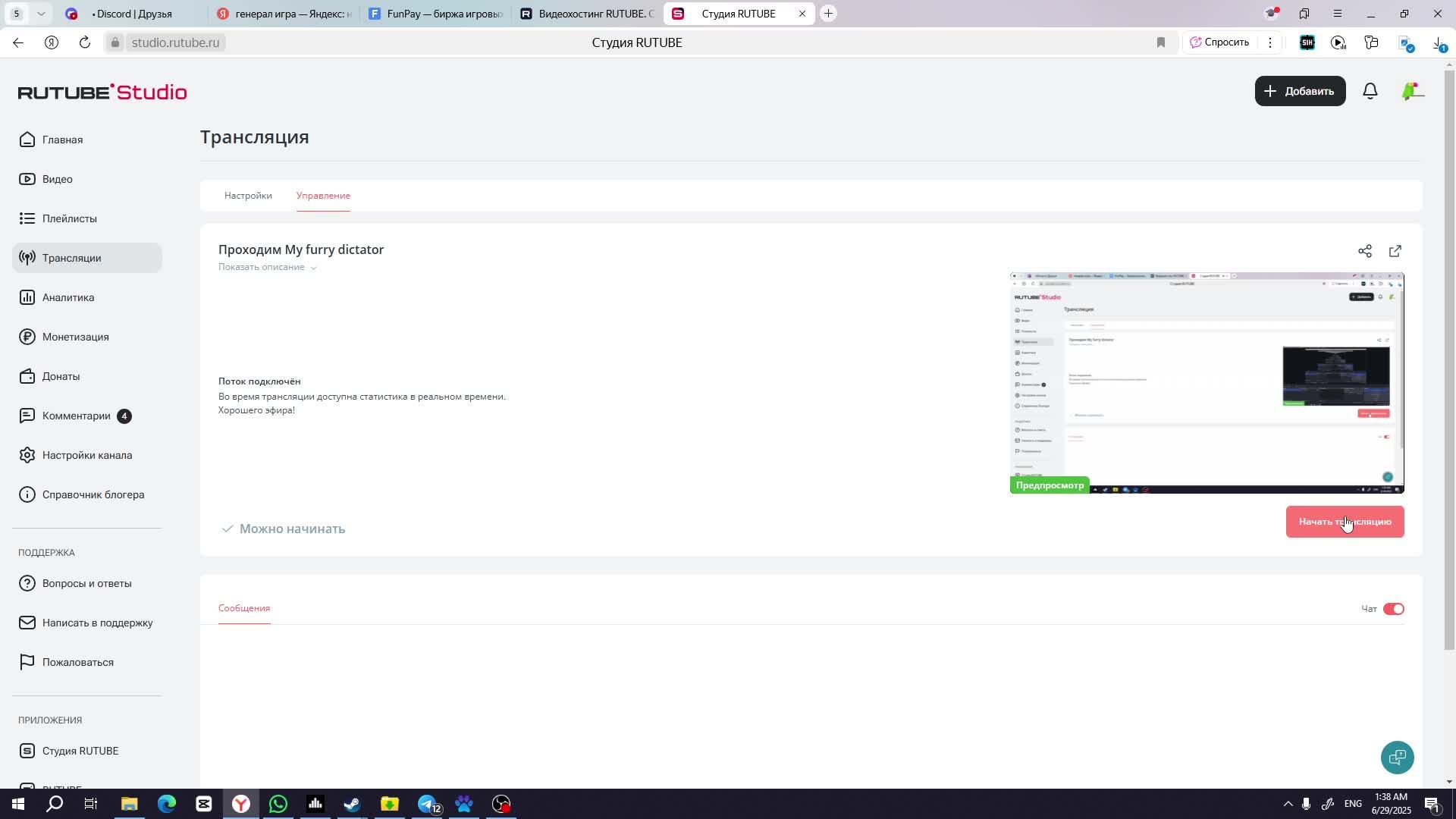
Task: Expand Показать описание
Action: (268, 267)
